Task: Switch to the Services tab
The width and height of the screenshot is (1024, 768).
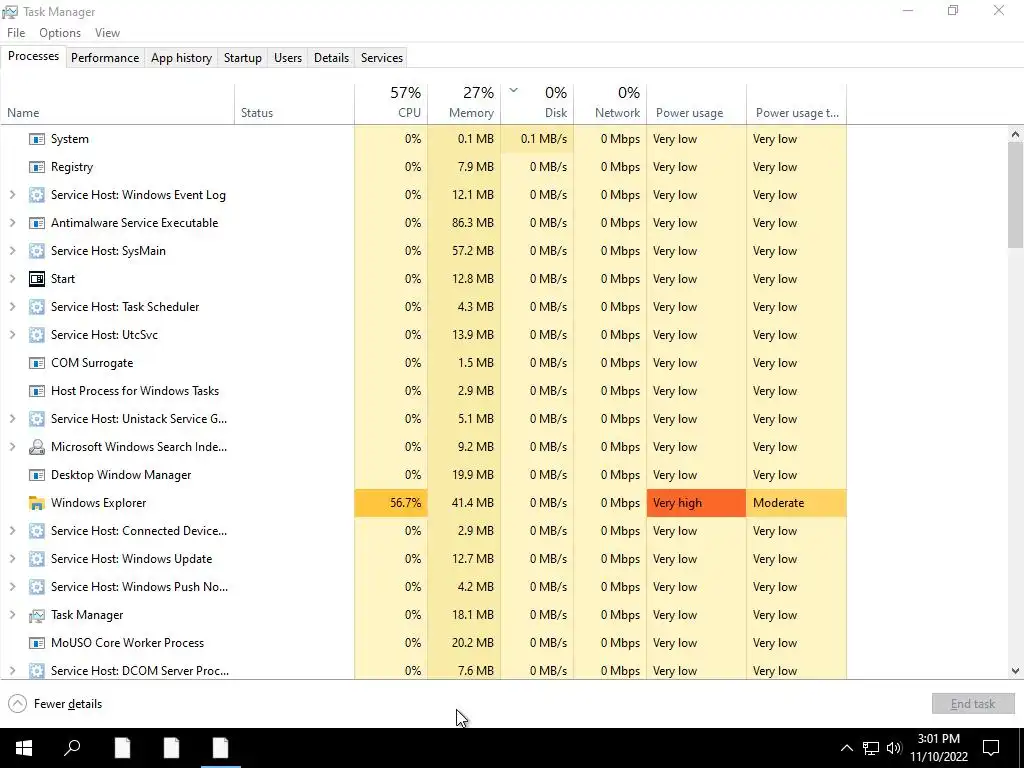Action: [x=382, y=57]
